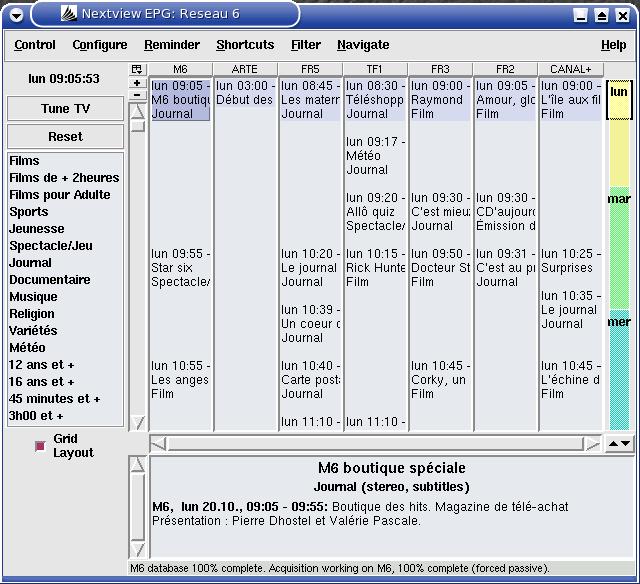This screenshot has height=584, width=640.
Task: Select Star six programme on M6
Action: pyautogui.click(x=180, y=268)
